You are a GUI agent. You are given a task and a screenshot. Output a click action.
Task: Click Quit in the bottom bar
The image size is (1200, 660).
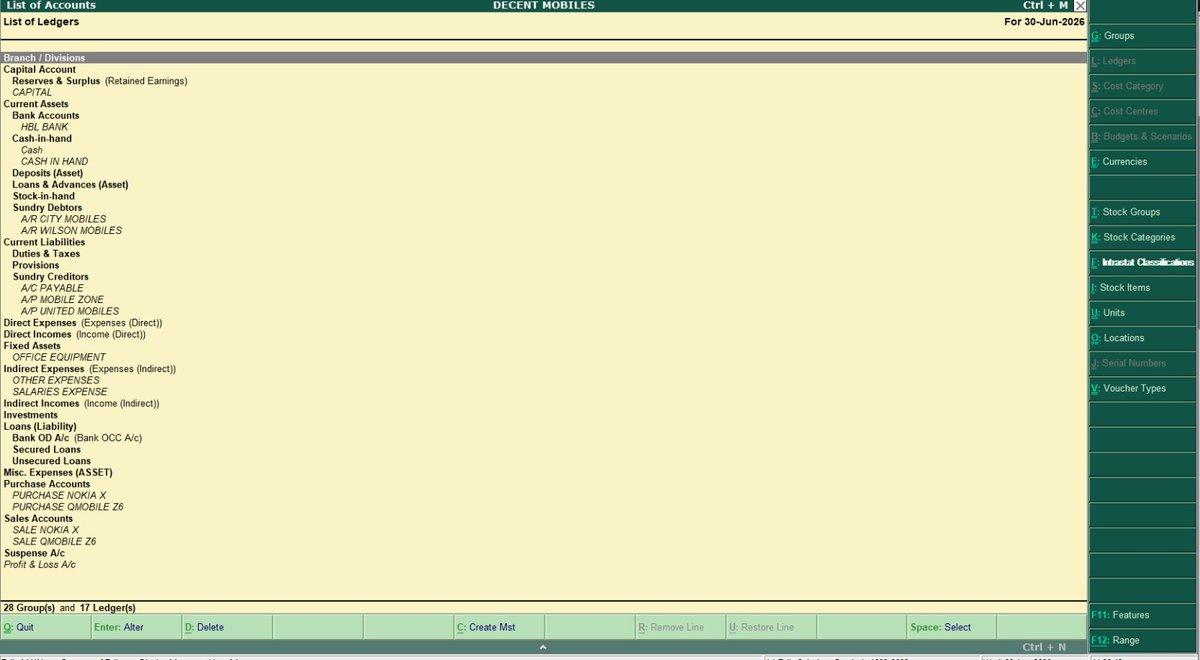(x=45, y=627)
